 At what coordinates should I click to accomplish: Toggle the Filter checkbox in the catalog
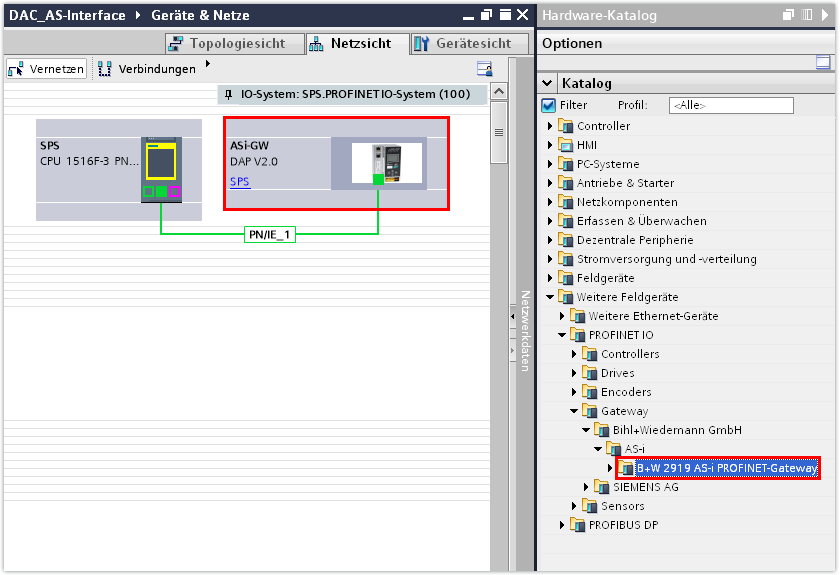548,105
